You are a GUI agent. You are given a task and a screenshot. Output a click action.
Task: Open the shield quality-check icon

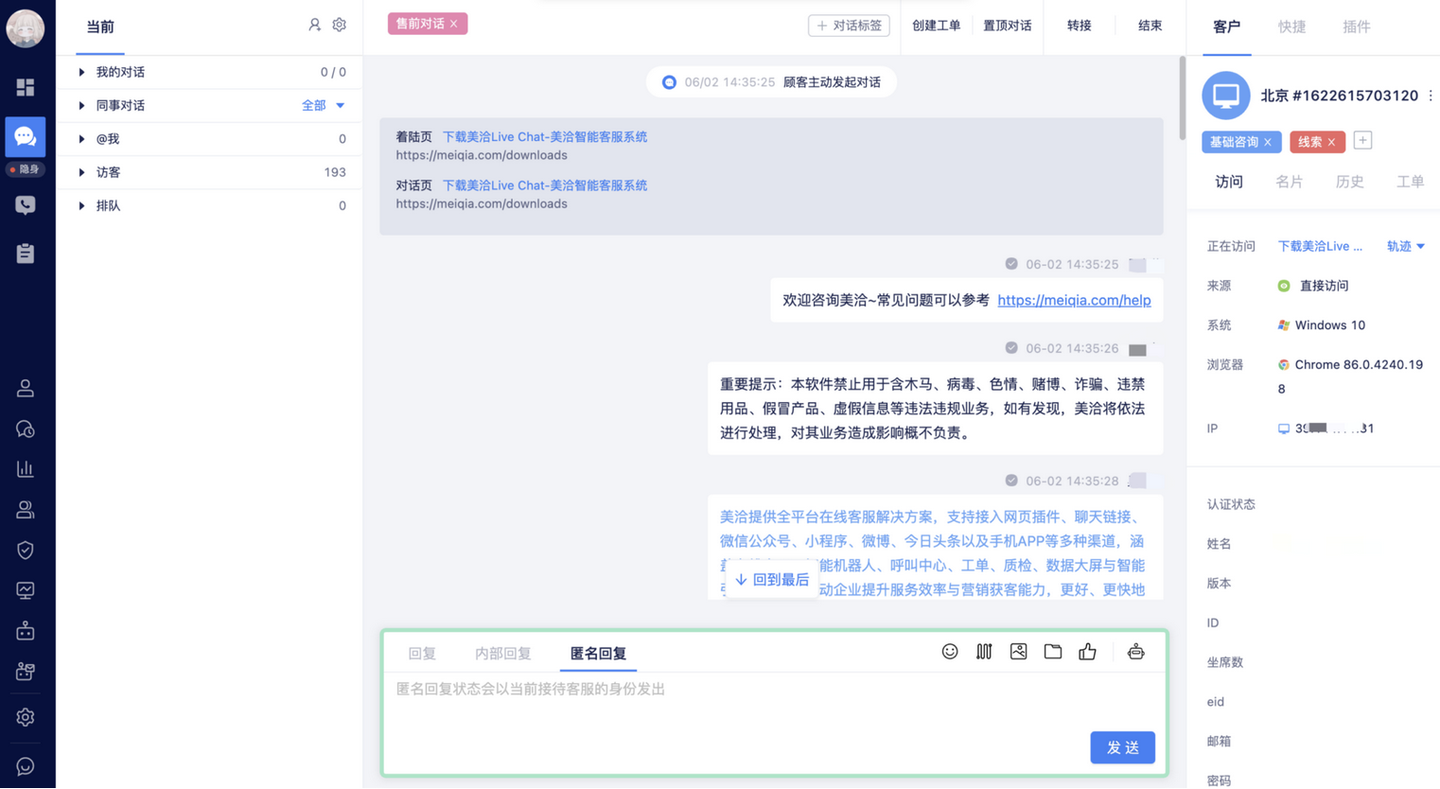tap(25, 550)
